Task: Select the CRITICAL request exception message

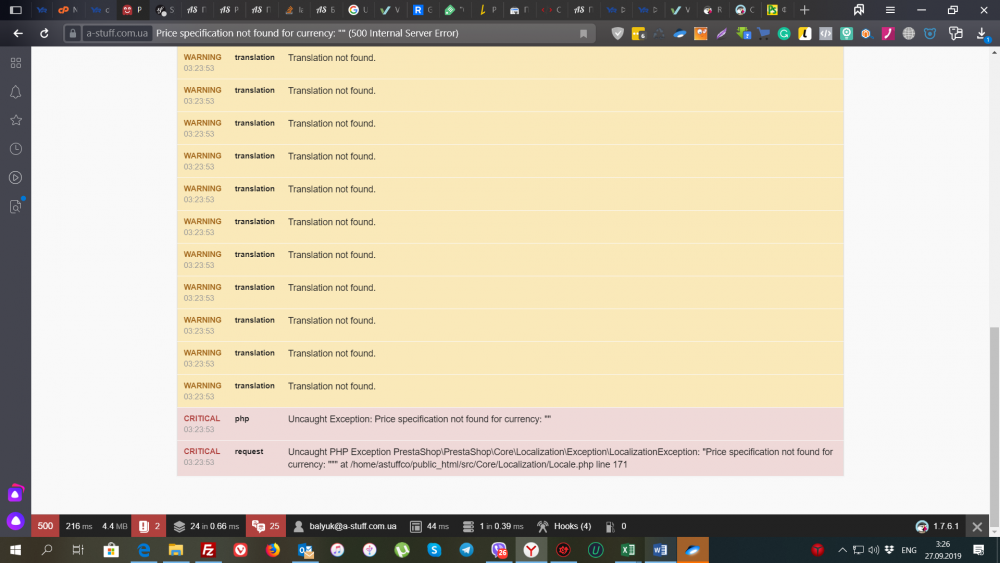Action: pyautogui.click(x=560, y=458)
